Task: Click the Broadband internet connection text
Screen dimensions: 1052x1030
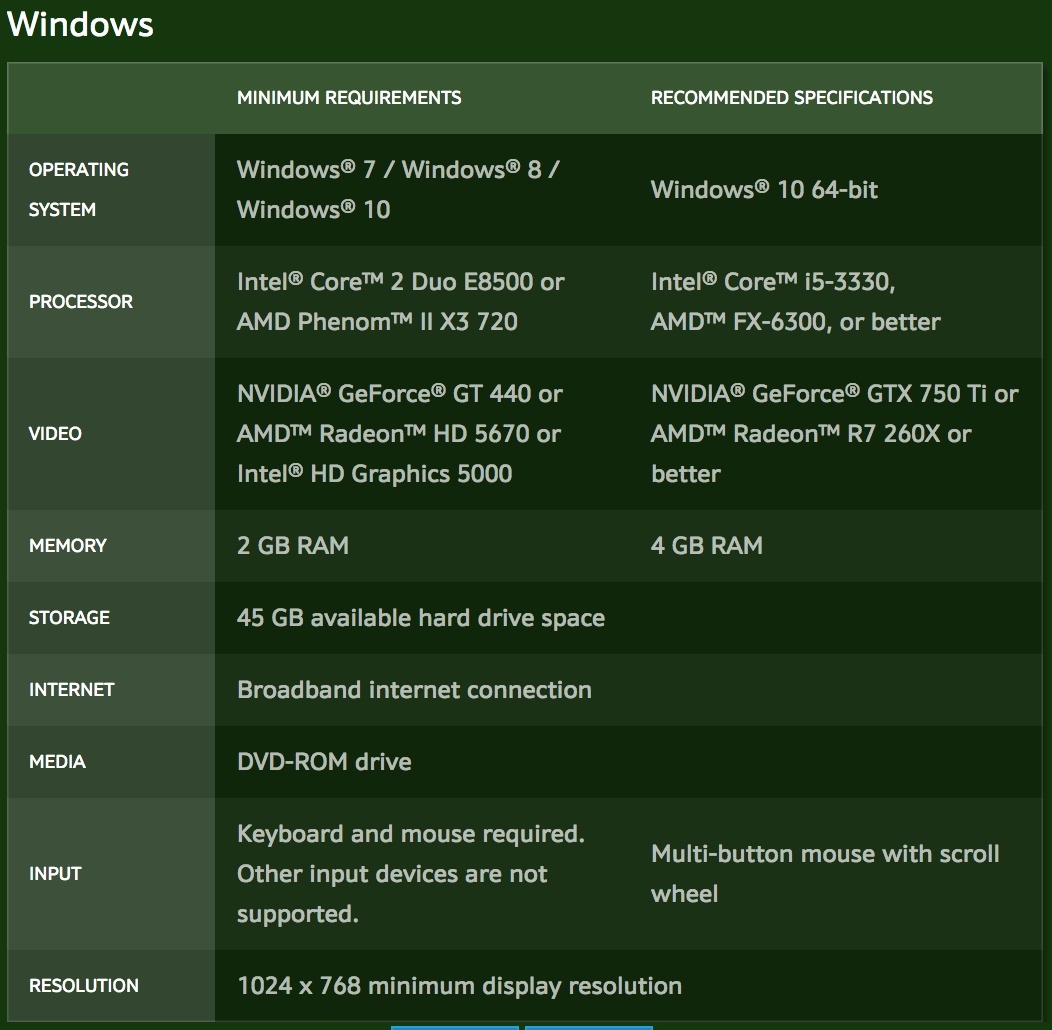Action: pyautogui.click(x=414, y=690)
